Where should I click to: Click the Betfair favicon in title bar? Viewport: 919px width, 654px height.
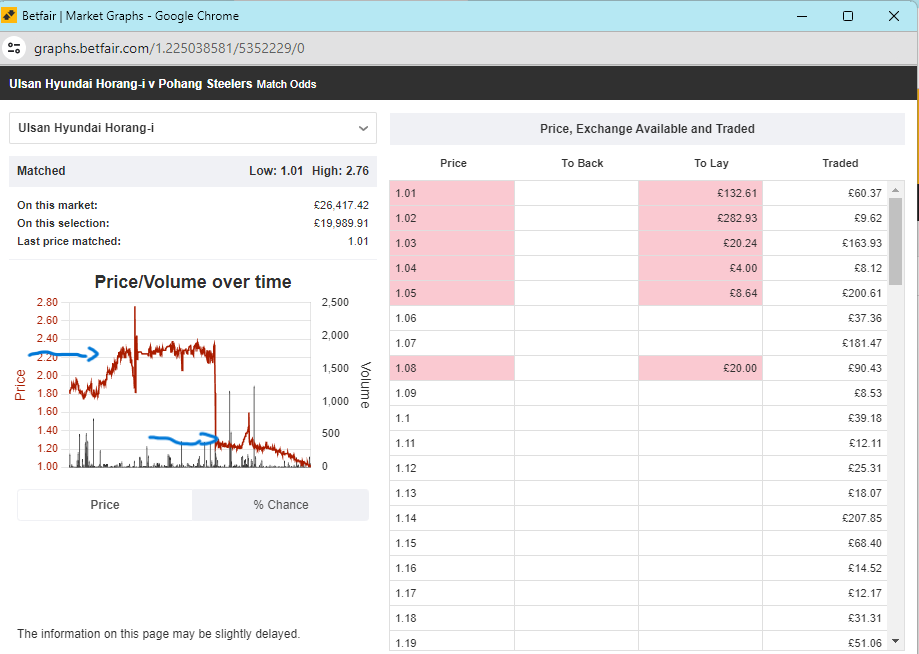(x=9, y=15)
